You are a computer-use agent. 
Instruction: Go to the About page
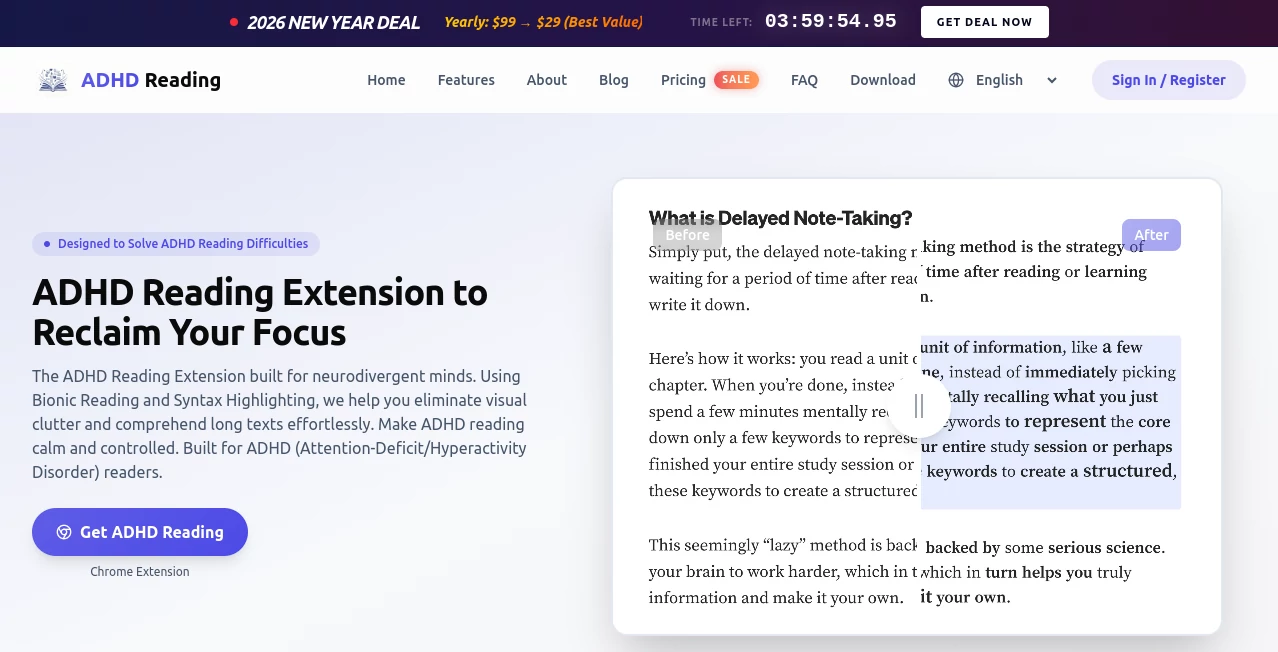[547, 80]
